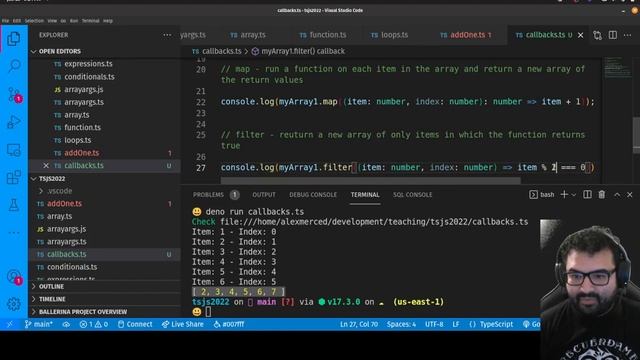Create a new terminal with plus icon
The image size is (640, 360).
(x=564, y=195)
